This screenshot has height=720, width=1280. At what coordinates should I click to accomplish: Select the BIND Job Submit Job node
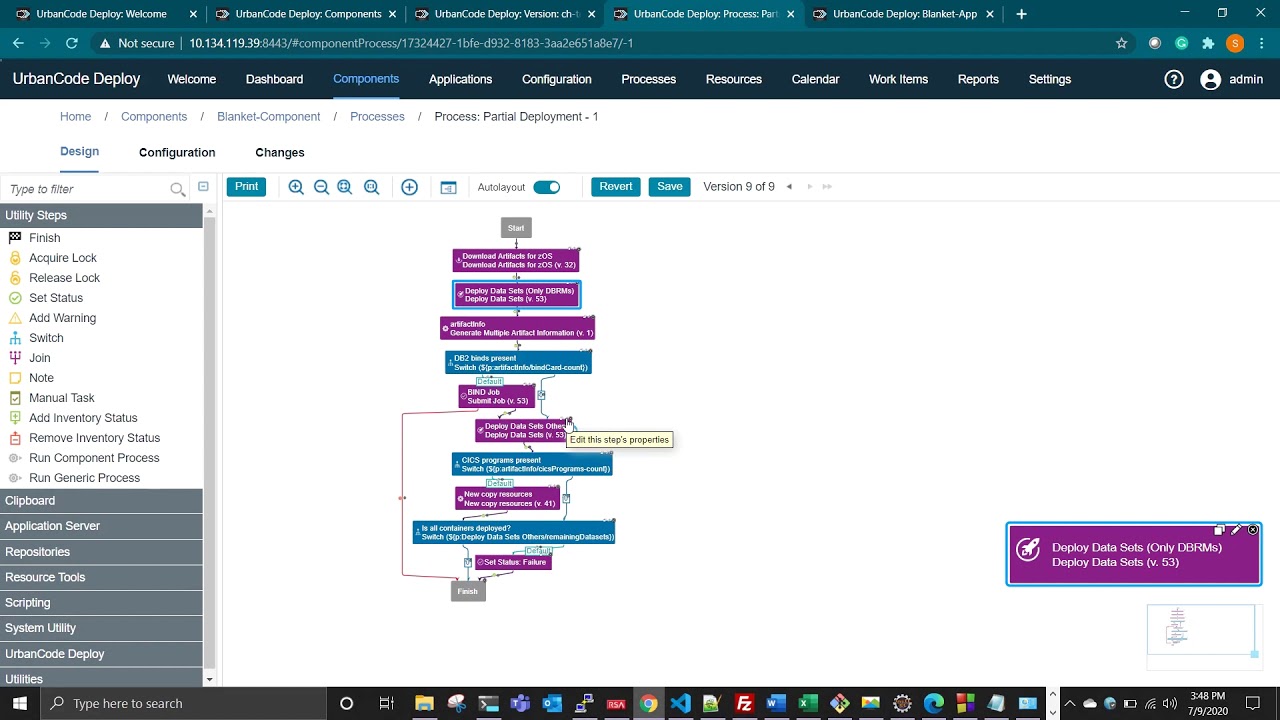[497, 397]
